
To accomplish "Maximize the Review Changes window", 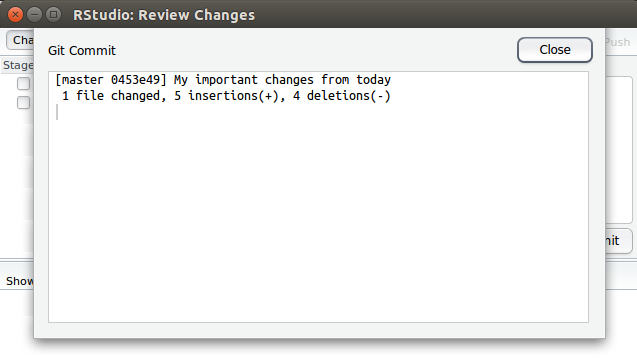I will coord(53,15).
